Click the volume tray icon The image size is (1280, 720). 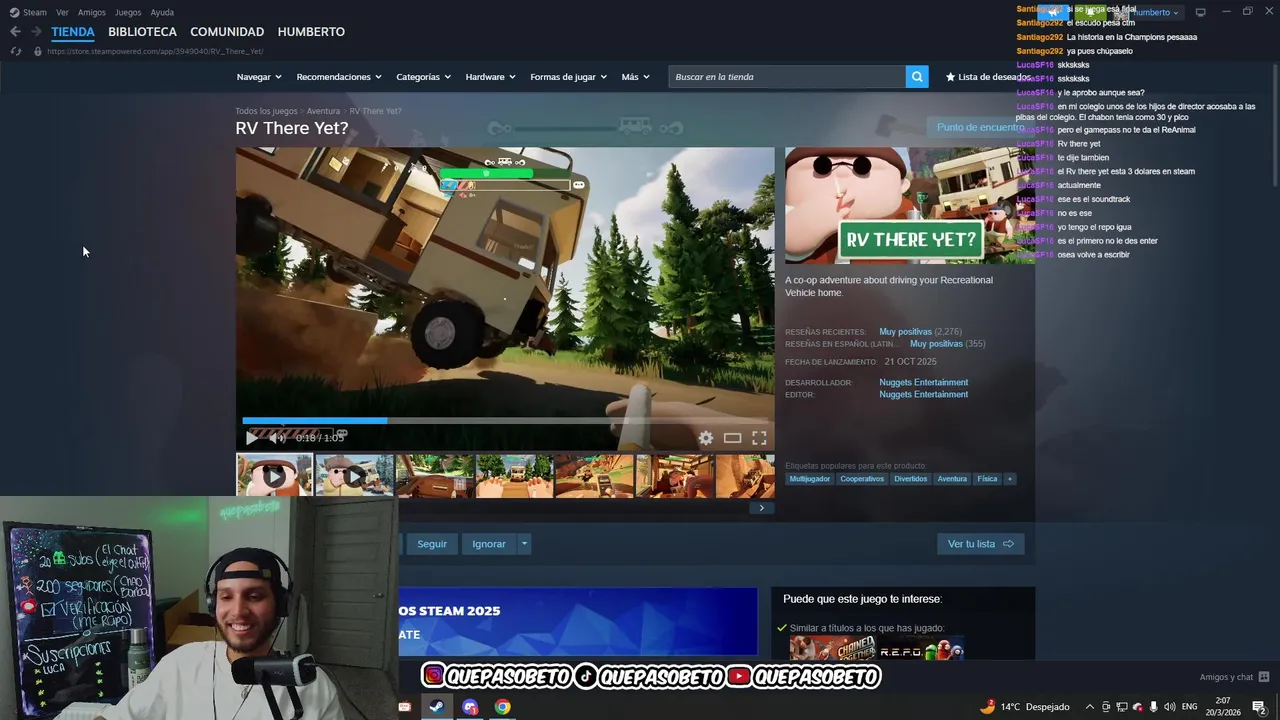(1169, 707)
